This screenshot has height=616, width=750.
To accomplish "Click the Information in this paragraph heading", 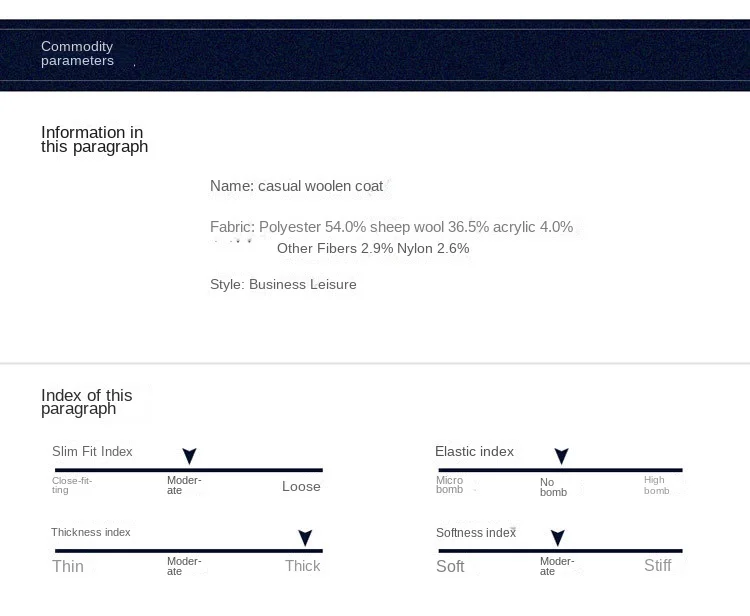I will click(x=94, y=140).
